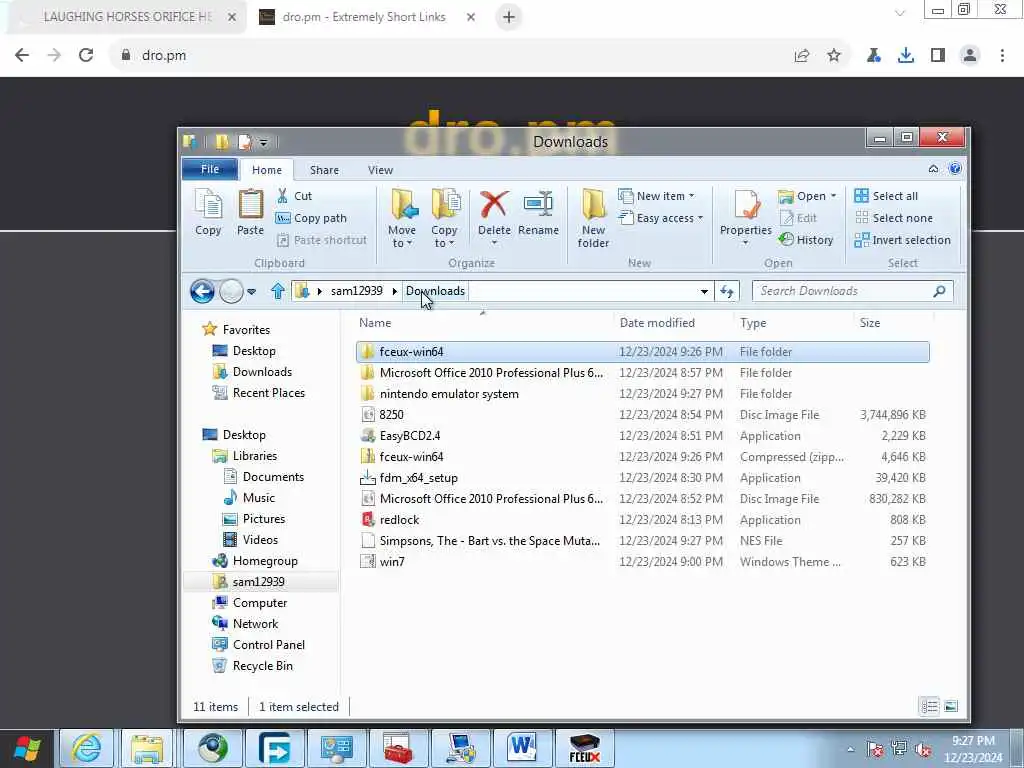Viewport: 1024px width, 768px height.
Task: Select the win7 theme file
Action: (643, 562)
